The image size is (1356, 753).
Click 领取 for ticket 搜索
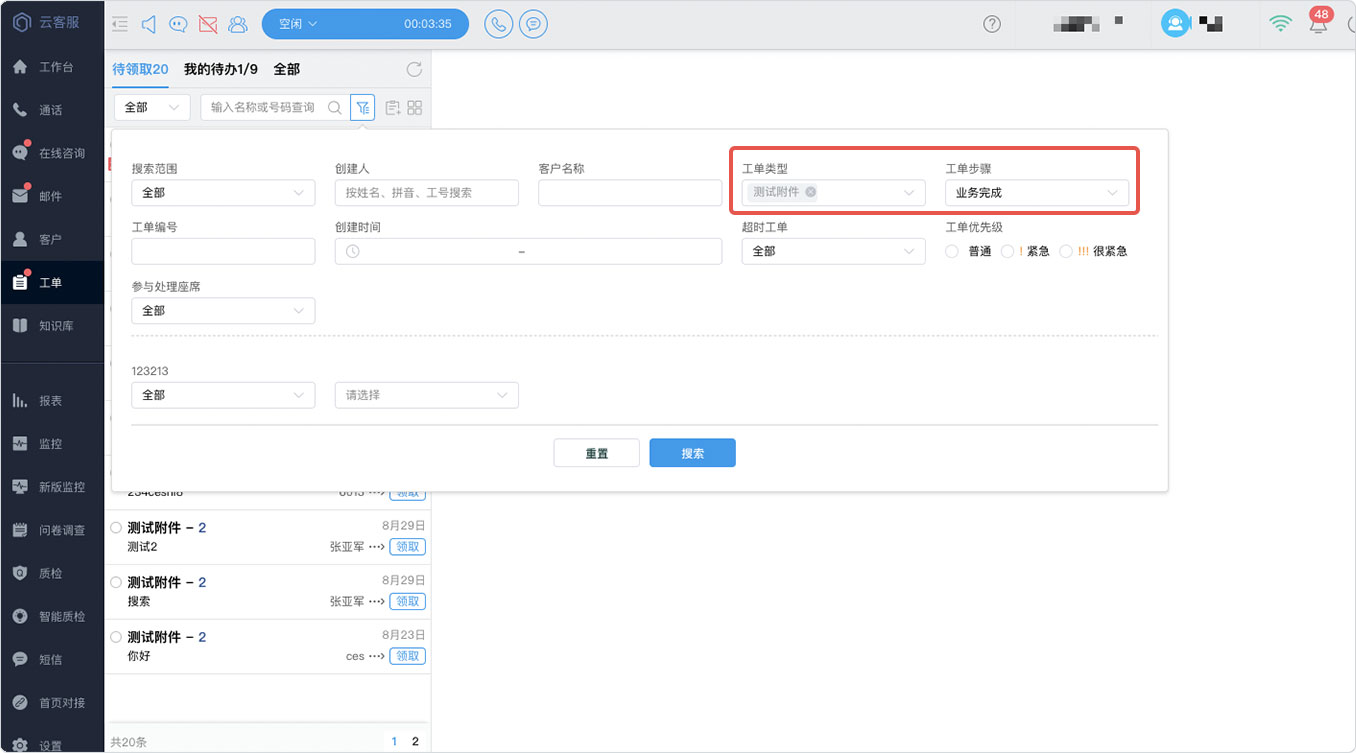coord(408,601)
